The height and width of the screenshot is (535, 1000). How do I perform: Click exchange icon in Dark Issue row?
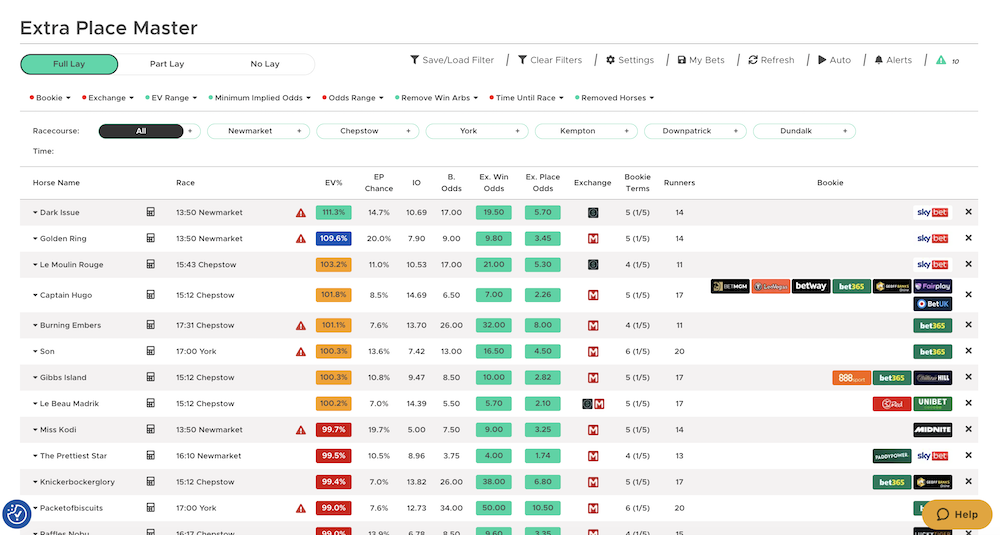593,213
